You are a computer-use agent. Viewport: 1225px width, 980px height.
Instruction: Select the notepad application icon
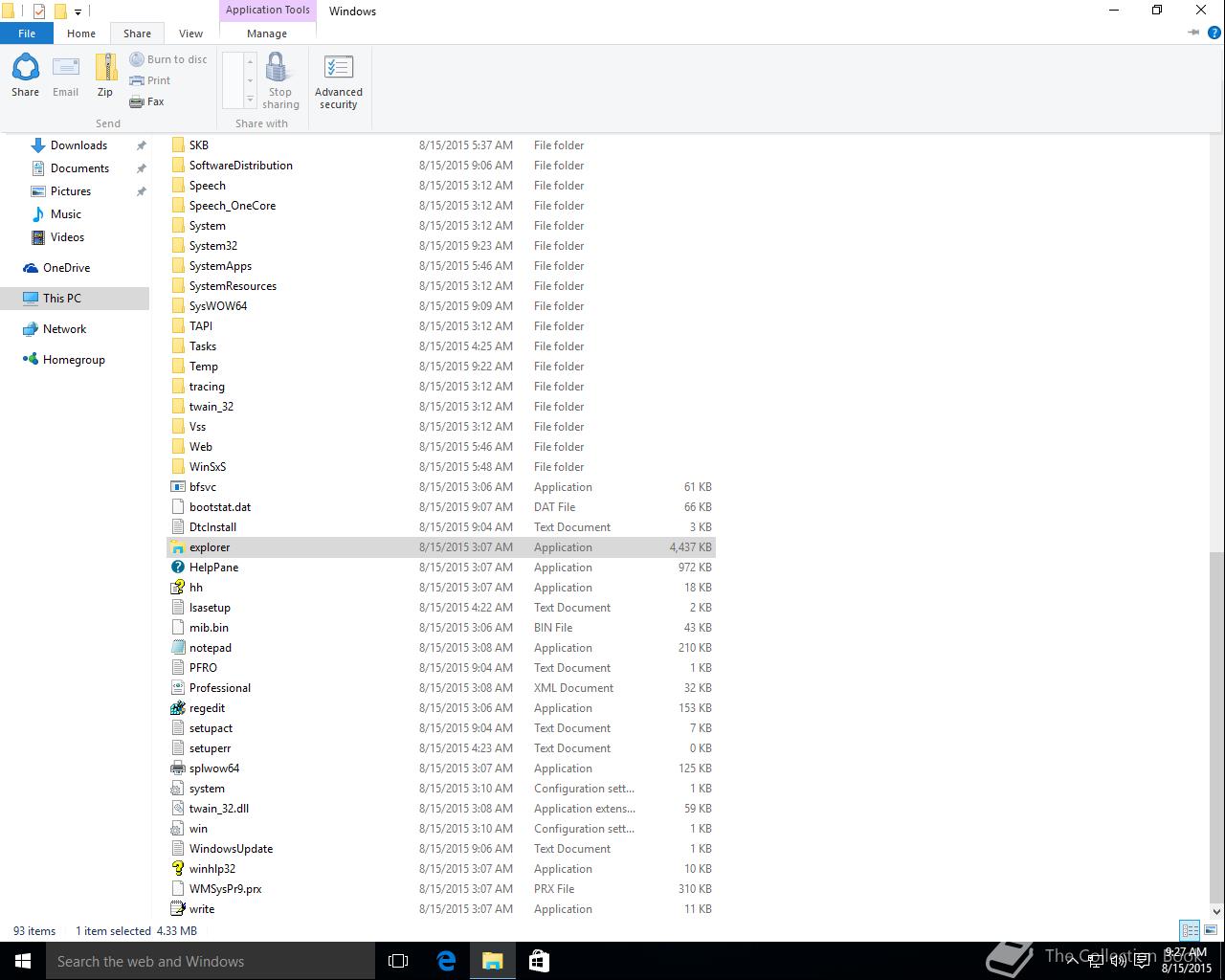click(x=177, y=648)
